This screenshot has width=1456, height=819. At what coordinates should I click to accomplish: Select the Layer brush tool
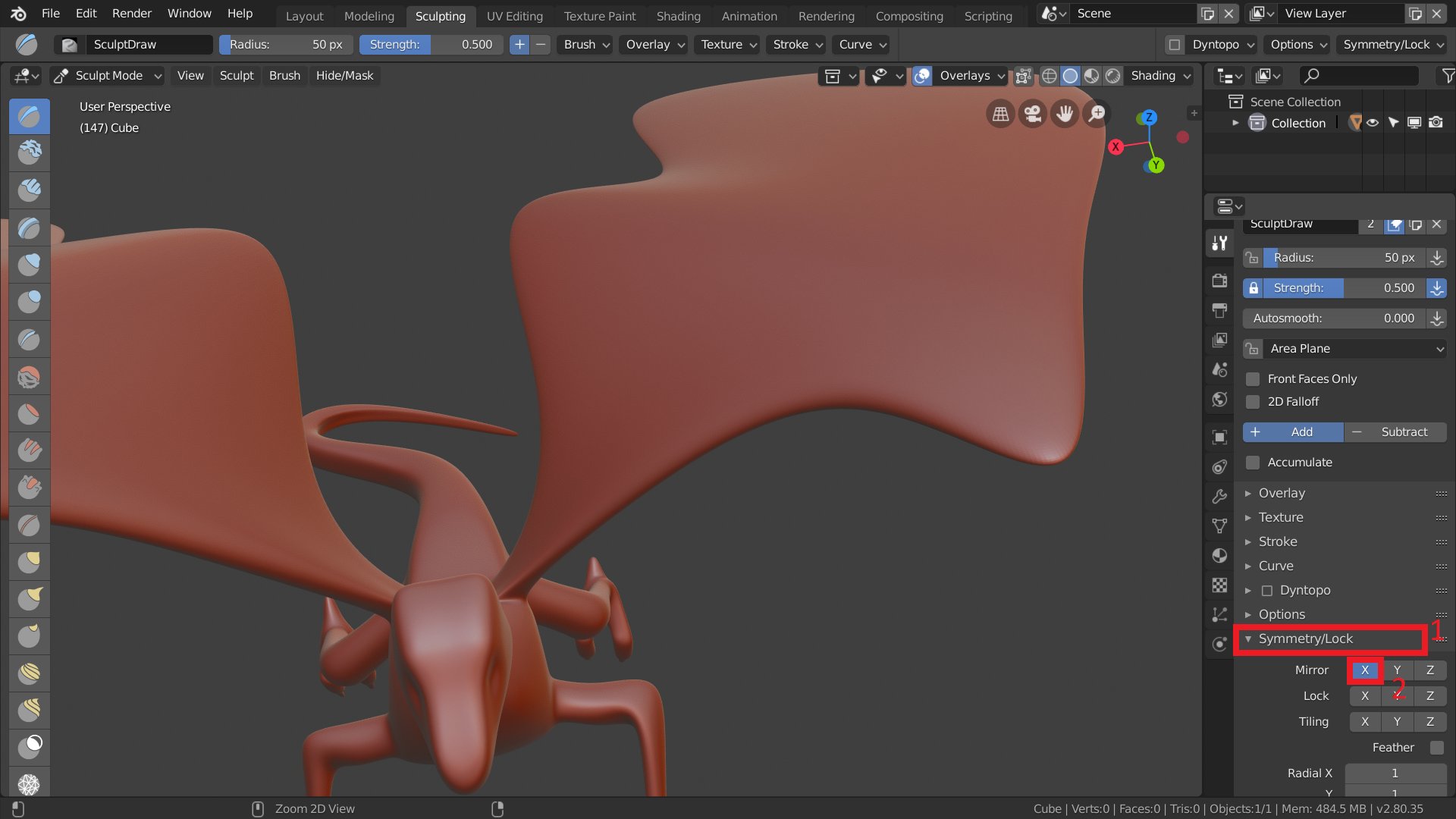tap(30, 227)
